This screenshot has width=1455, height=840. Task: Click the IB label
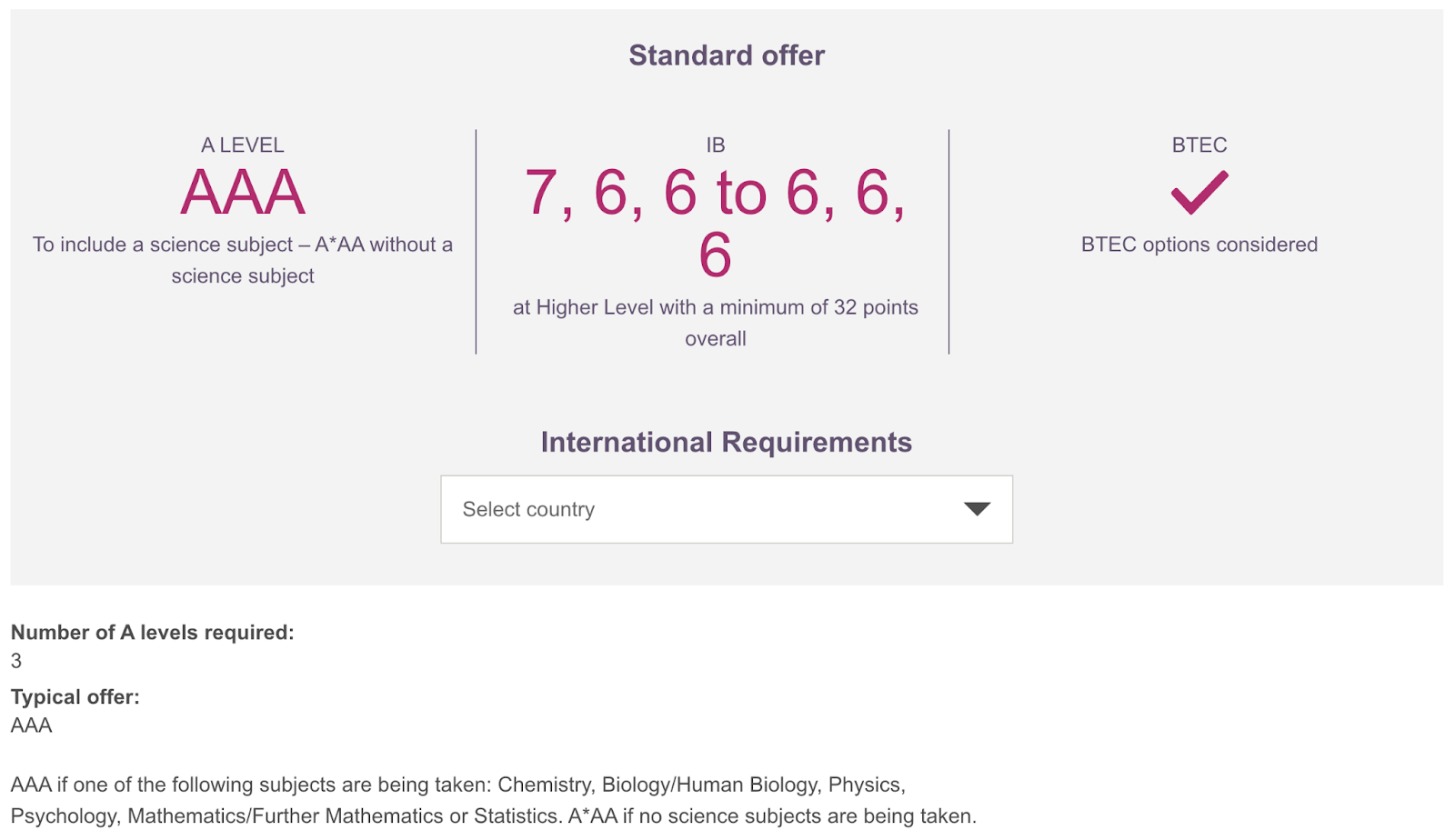pyautogui.click(x=716, y=145)
